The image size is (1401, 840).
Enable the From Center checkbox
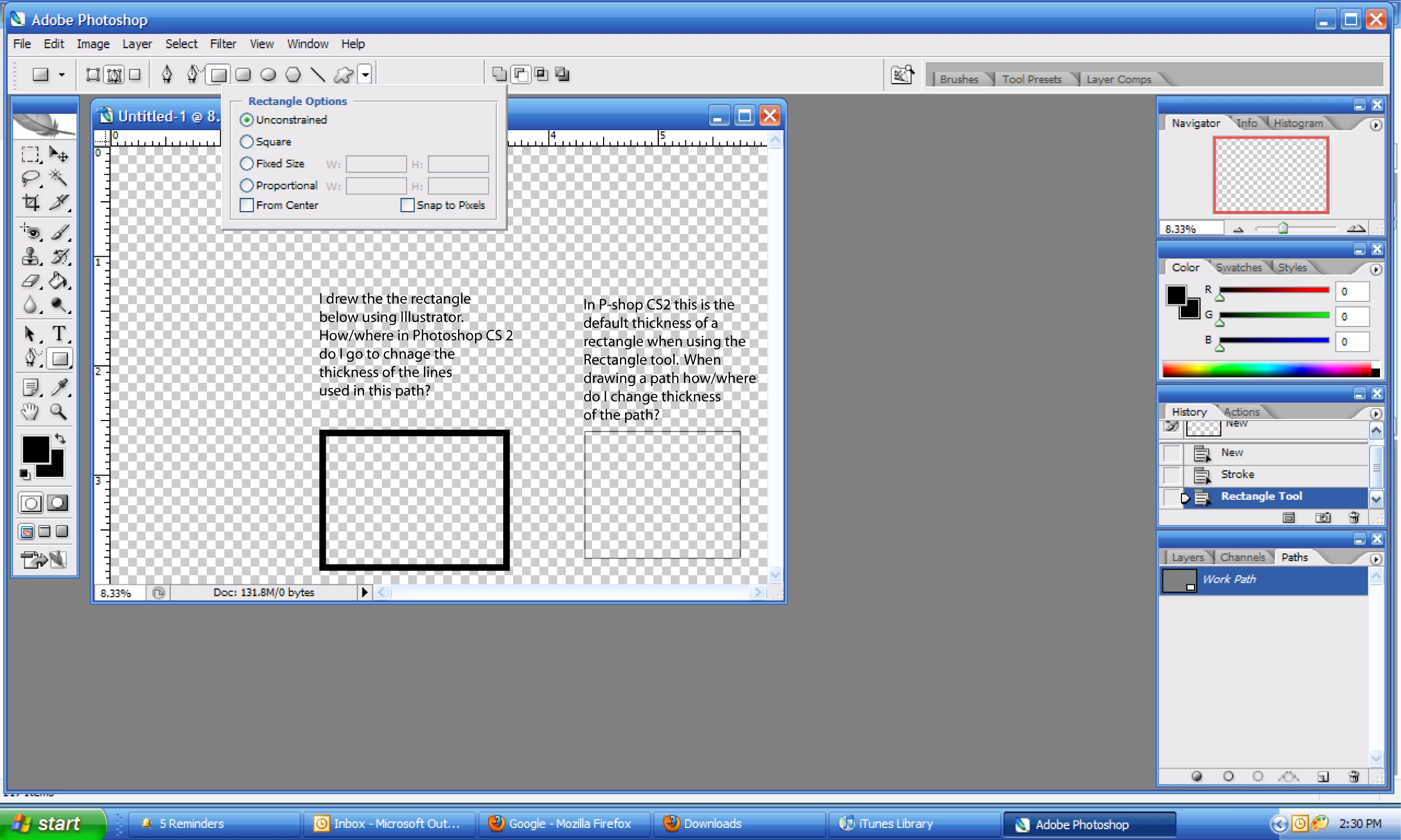point(246,205)
